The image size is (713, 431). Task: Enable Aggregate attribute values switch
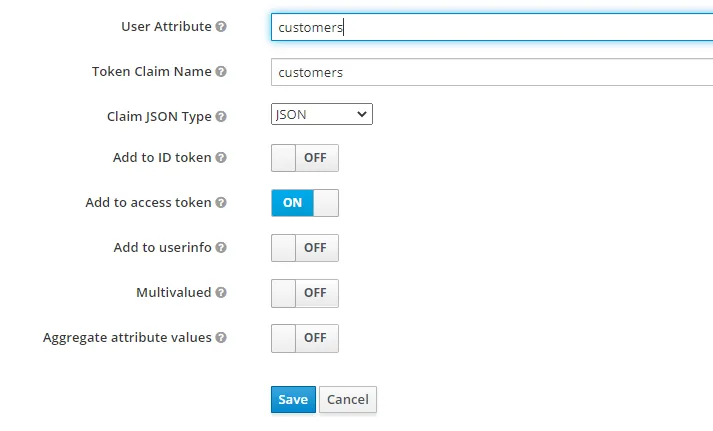click(305, 338)
